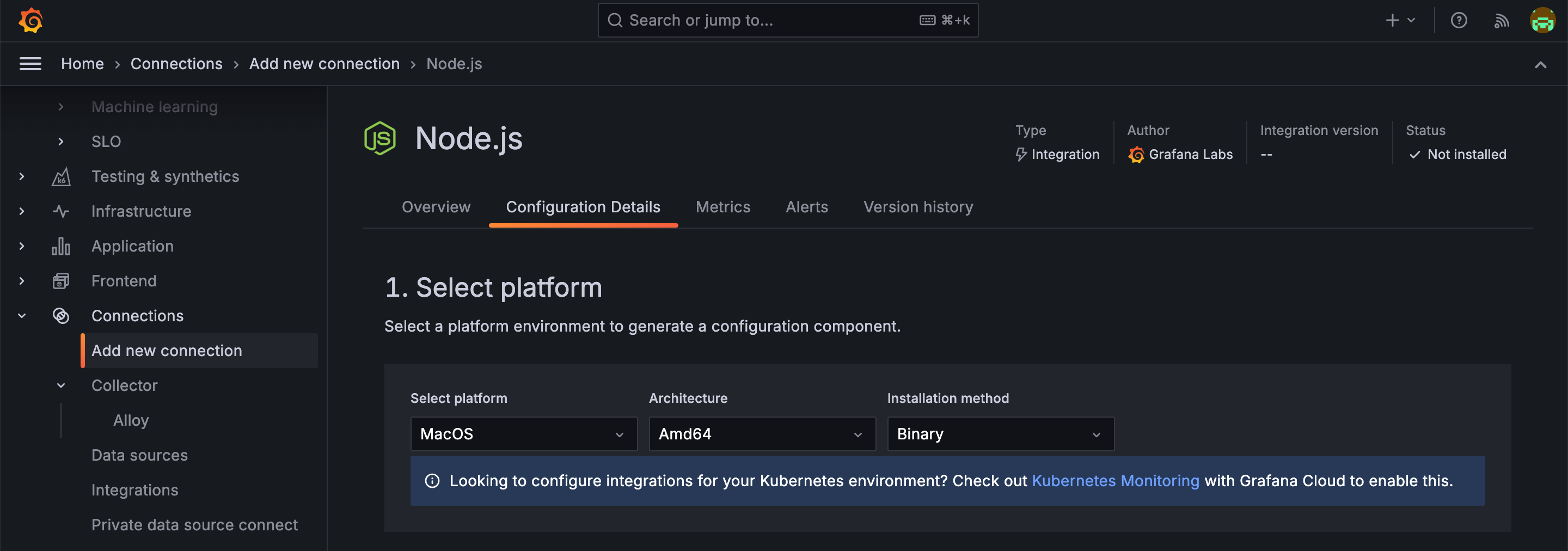Click the Frontend sidebar icon
This screenshot has height=551, width=1568.
click(61, 281)
